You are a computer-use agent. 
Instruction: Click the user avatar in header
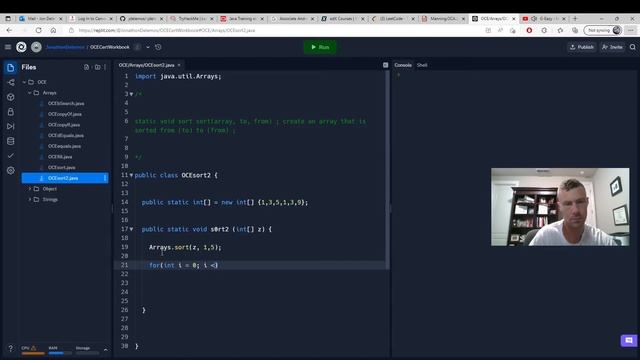[x=36, y=47]
